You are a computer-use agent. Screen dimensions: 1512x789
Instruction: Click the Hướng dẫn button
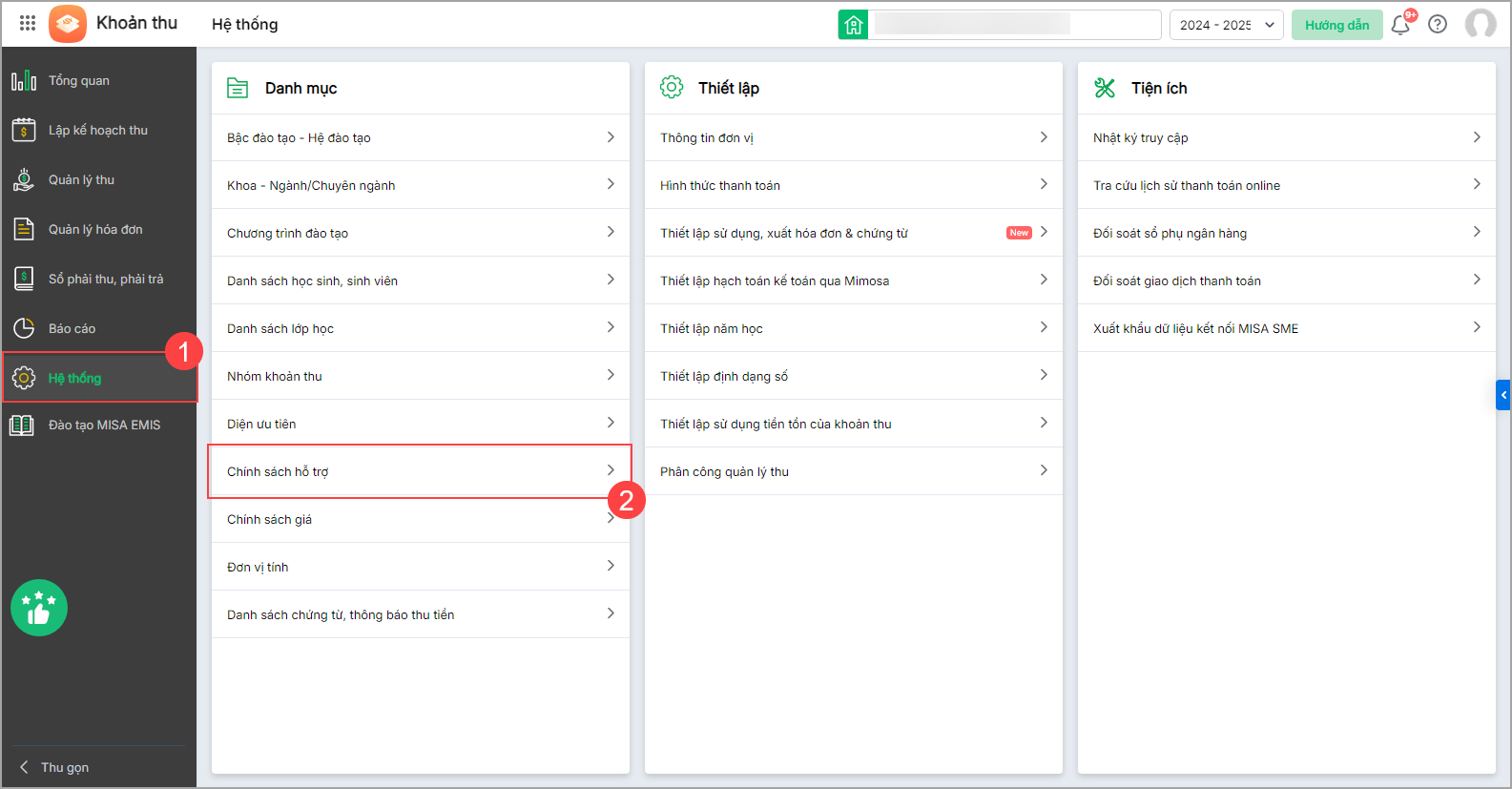1336,25
